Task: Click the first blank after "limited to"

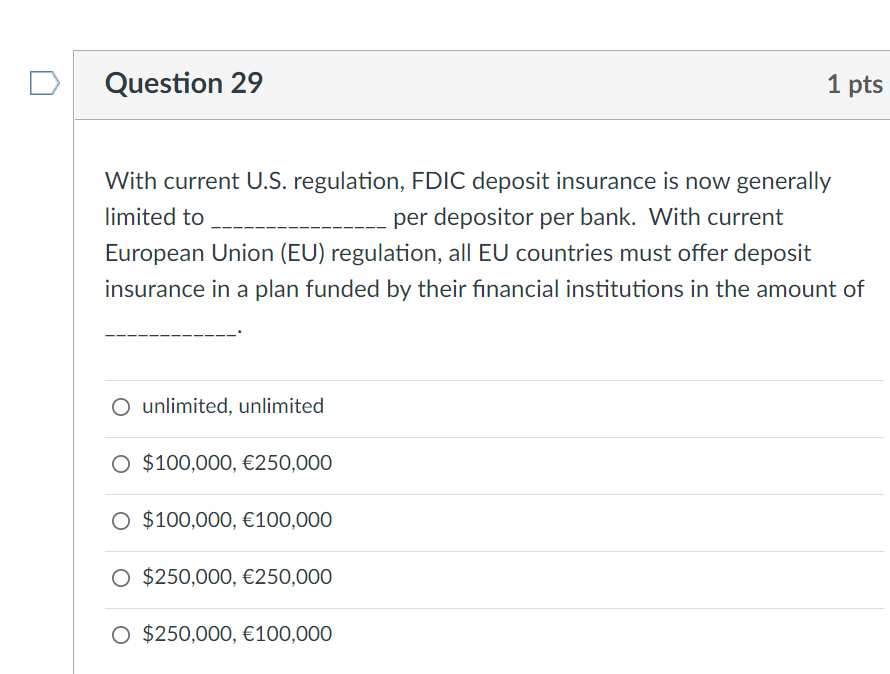Action: [x=298, y=220]
